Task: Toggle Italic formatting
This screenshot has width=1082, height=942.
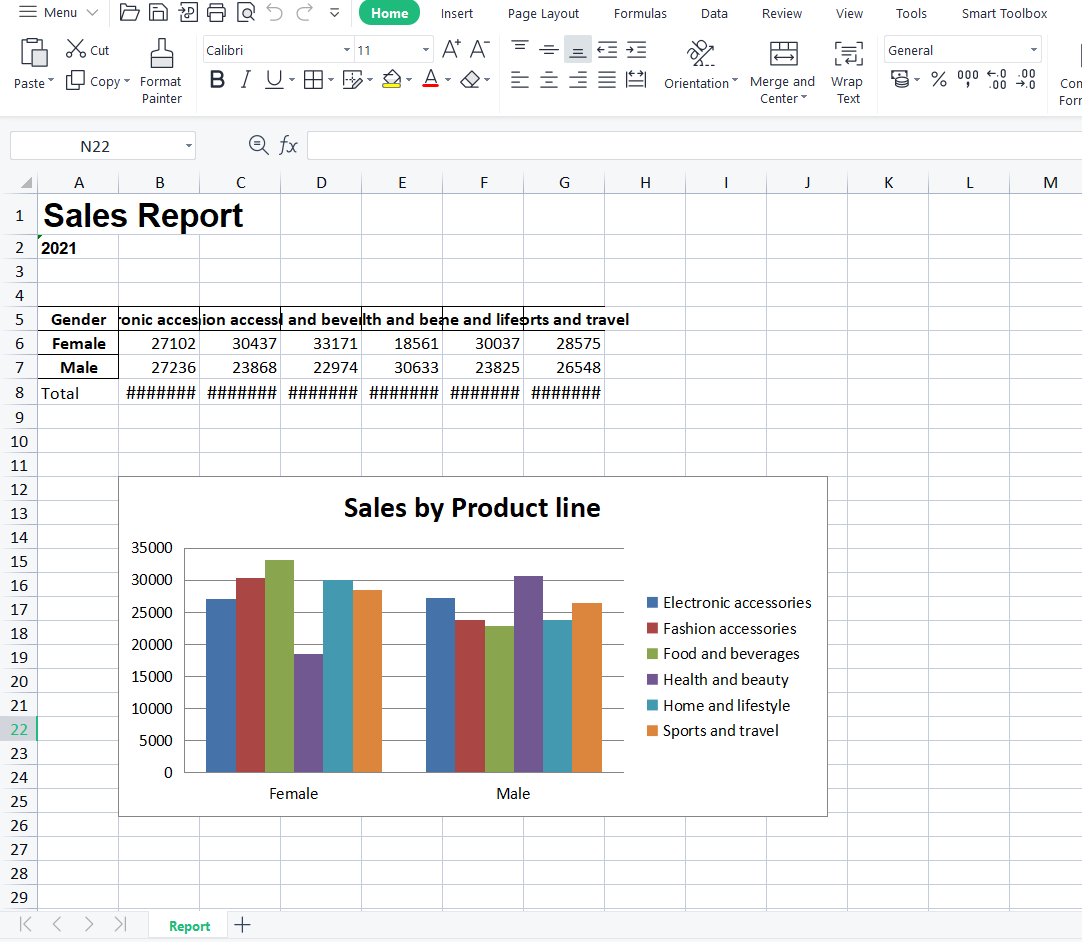Action: coord(246,80)
